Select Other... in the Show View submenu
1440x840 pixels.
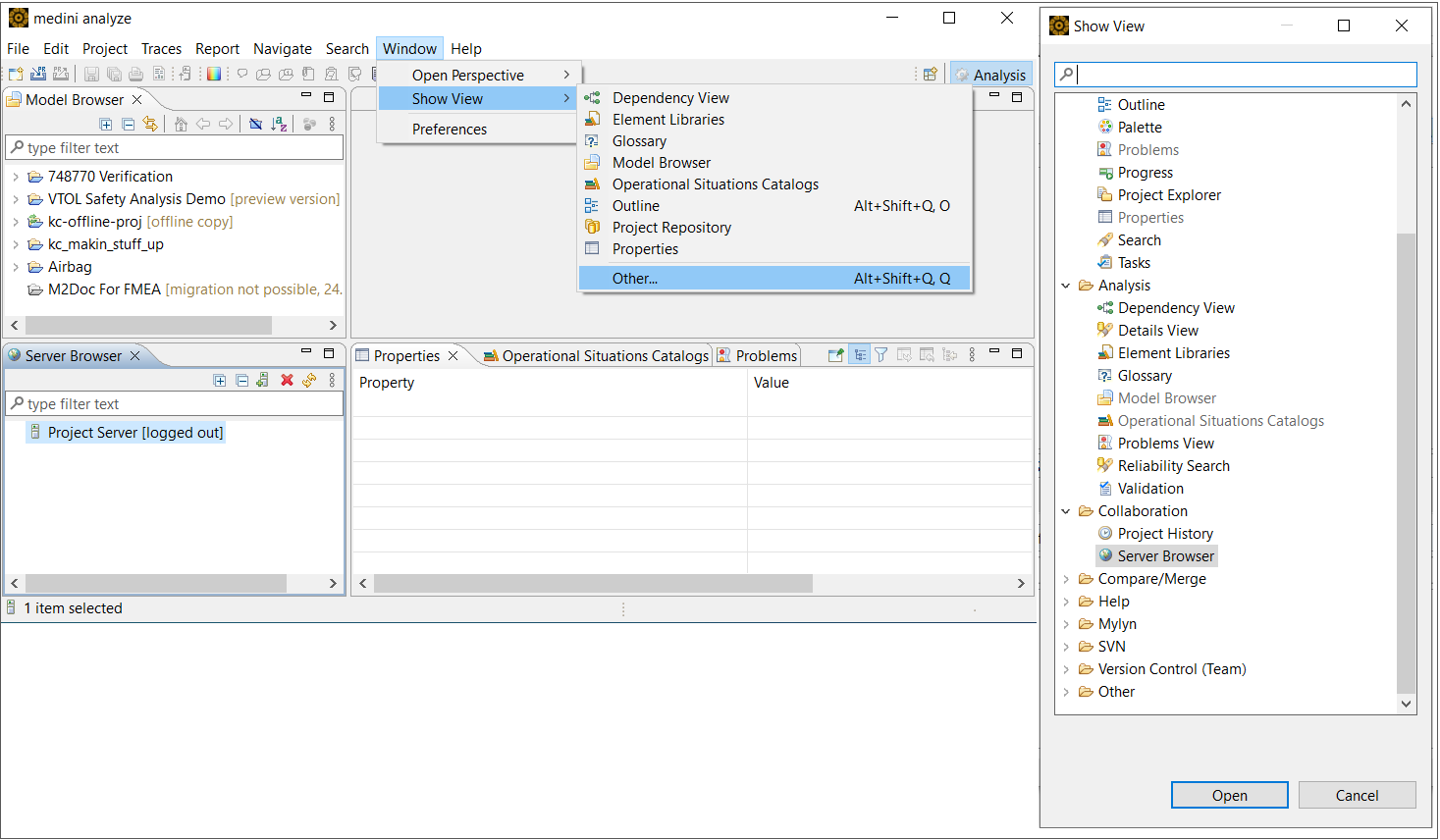click(x=635, y=279)
